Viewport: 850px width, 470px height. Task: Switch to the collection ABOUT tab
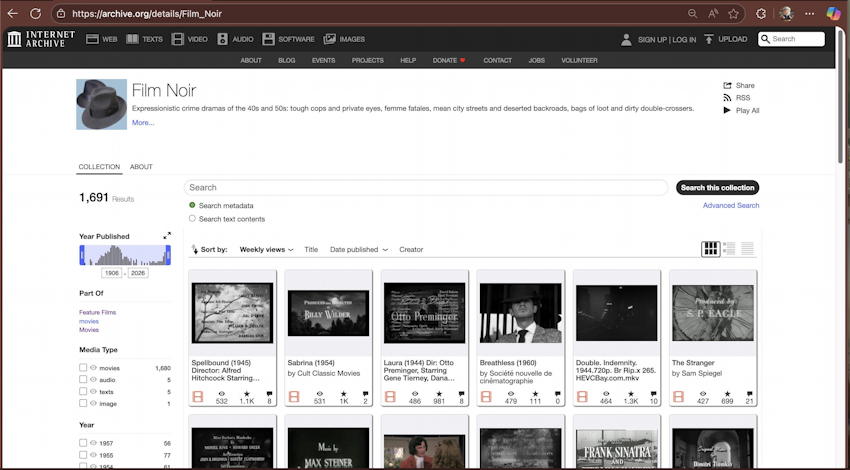[141, 167]
